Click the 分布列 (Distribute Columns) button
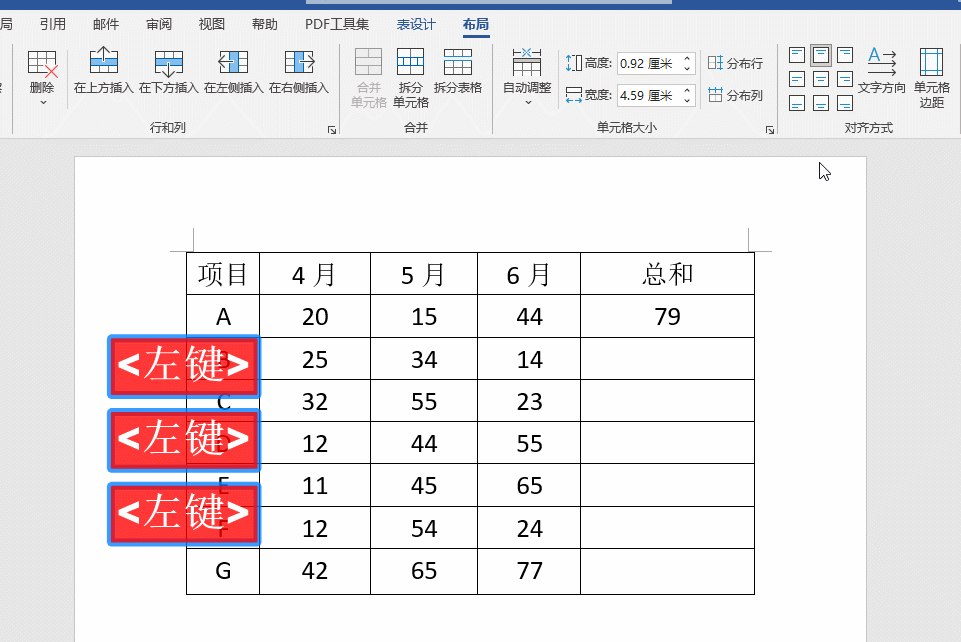Screen dimensions: 961x642 tap(737, 95)
